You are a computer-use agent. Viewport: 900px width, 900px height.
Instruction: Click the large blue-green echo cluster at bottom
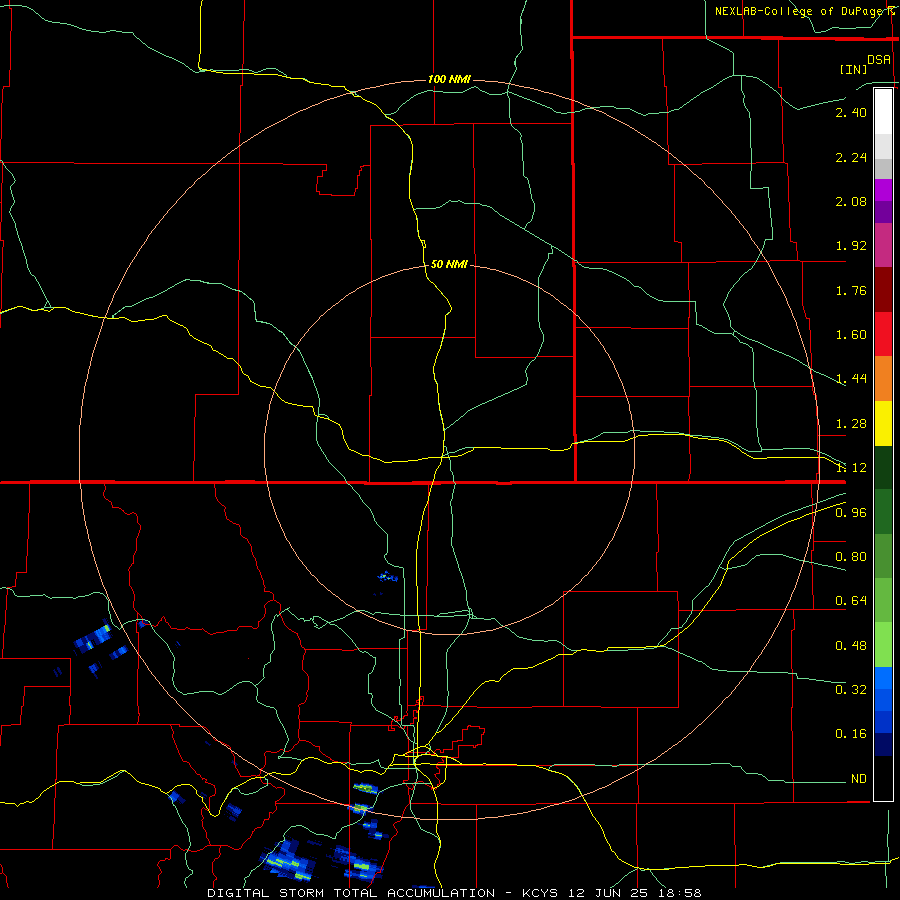(x=287, y=859)
